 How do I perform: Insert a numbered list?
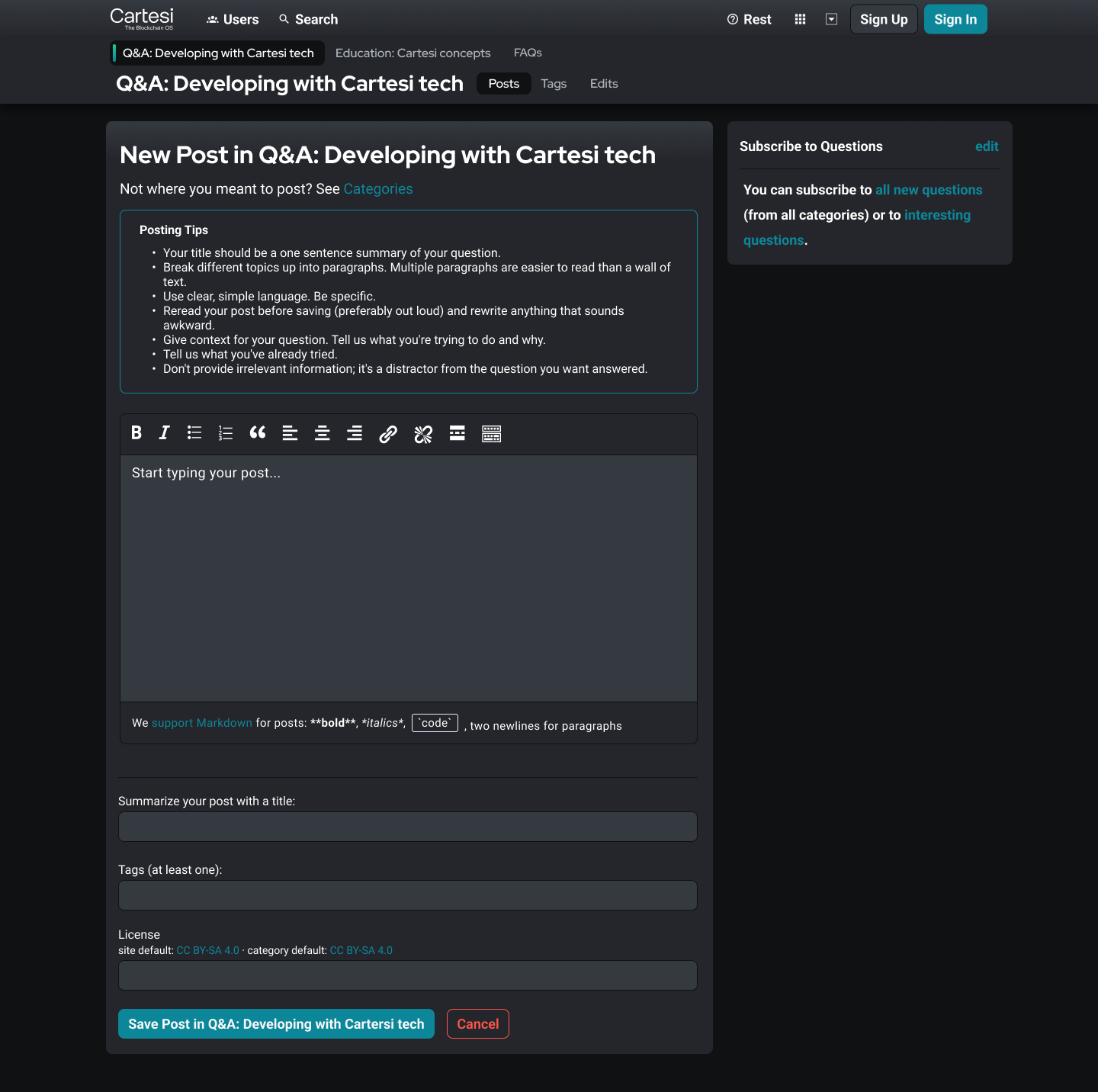tap(226, 433)
